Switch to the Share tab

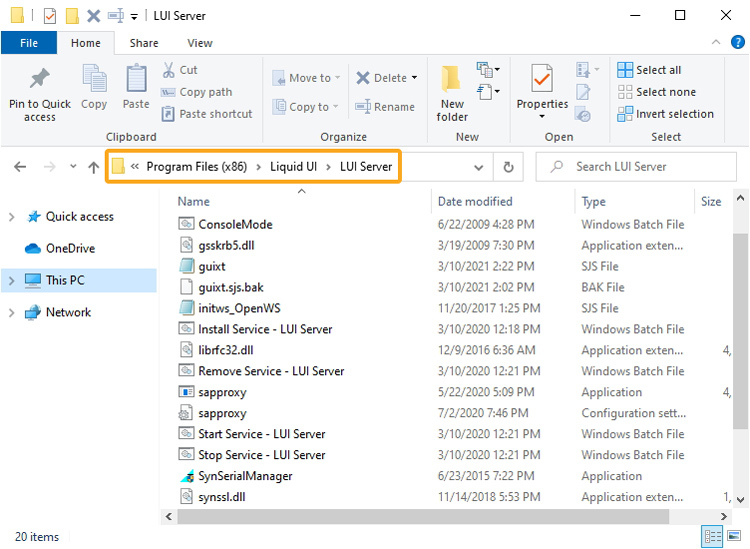(143, 43)
